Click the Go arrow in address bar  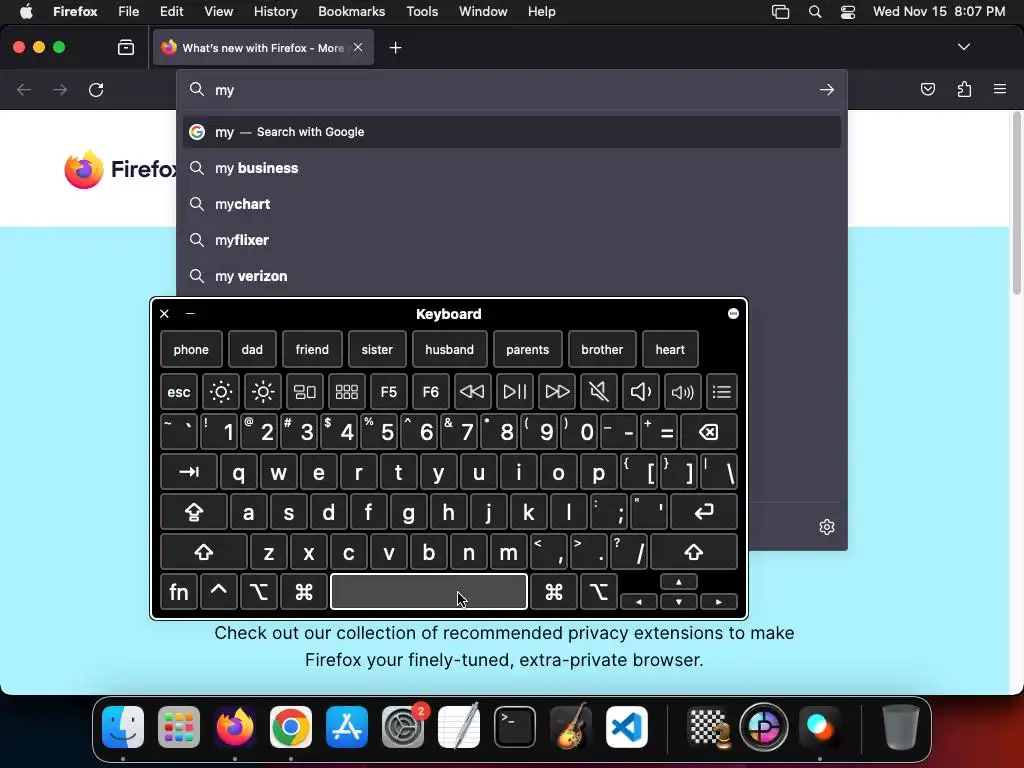pyautogui.click(x=827, y=89)
